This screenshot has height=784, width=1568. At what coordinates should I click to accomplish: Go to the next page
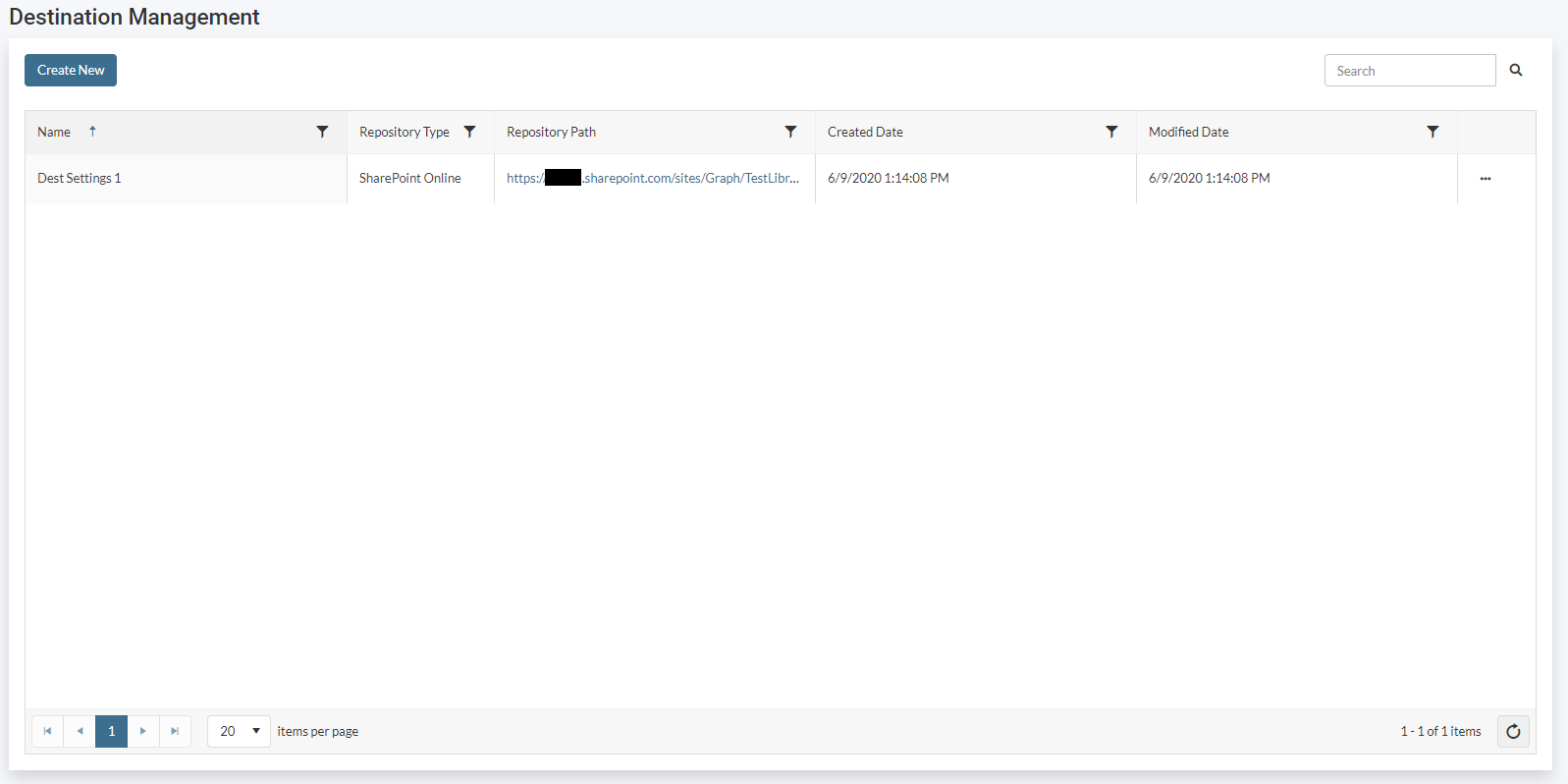pos(143,731)
